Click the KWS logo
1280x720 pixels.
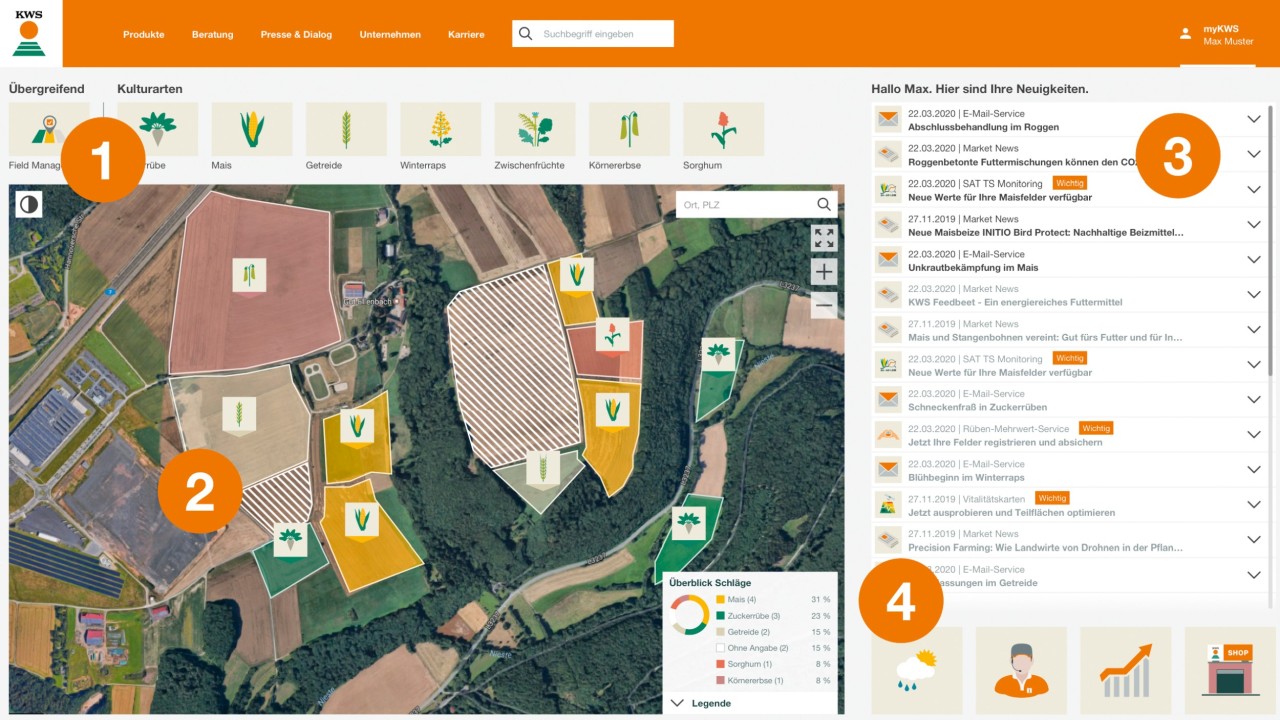coord(30,33)
